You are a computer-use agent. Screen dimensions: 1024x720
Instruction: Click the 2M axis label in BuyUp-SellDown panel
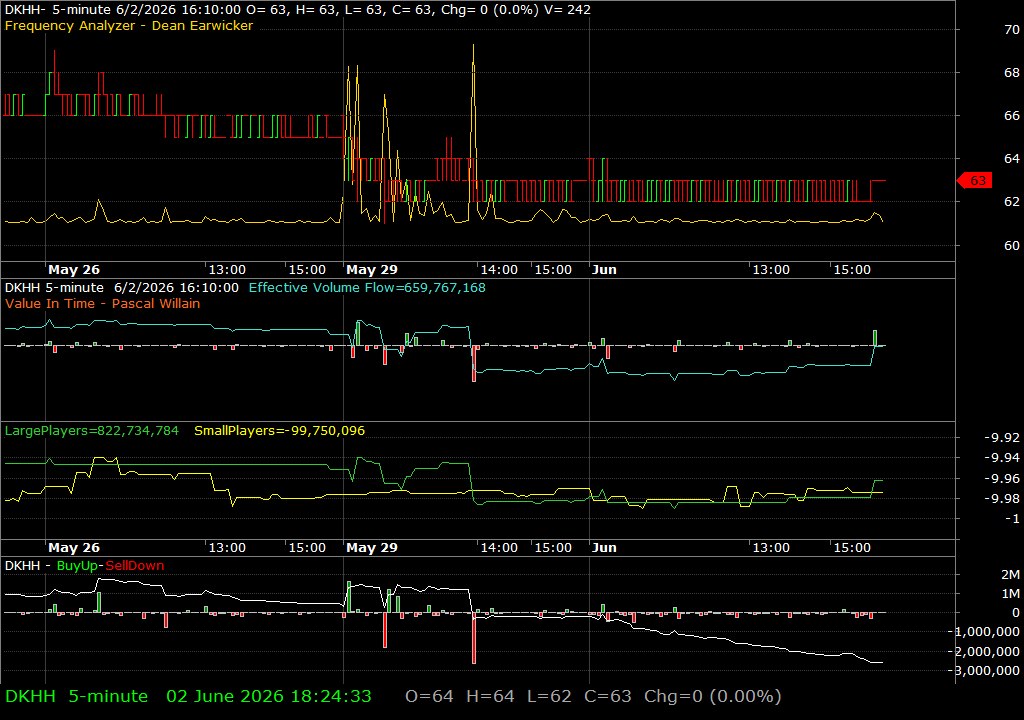(1010, 575)
